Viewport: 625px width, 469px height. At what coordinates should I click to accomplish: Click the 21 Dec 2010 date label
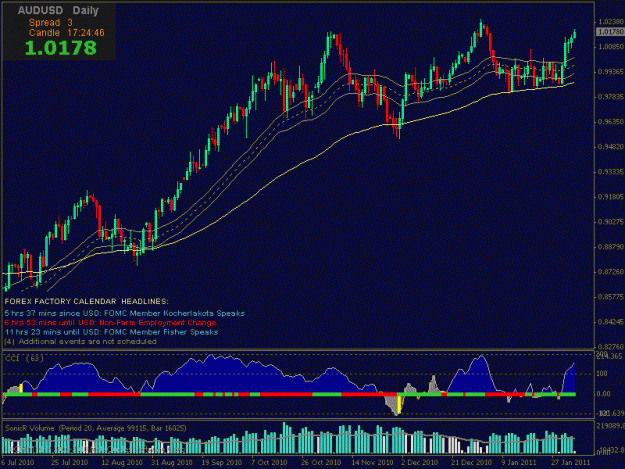471,463
